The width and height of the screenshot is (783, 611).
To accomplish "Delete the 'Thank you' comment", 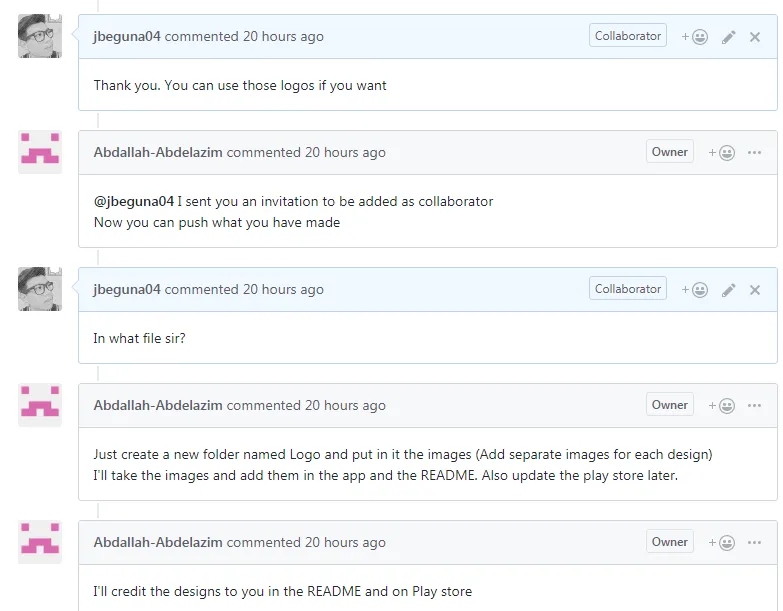I will pyautogui.click(x=755, y=37).
